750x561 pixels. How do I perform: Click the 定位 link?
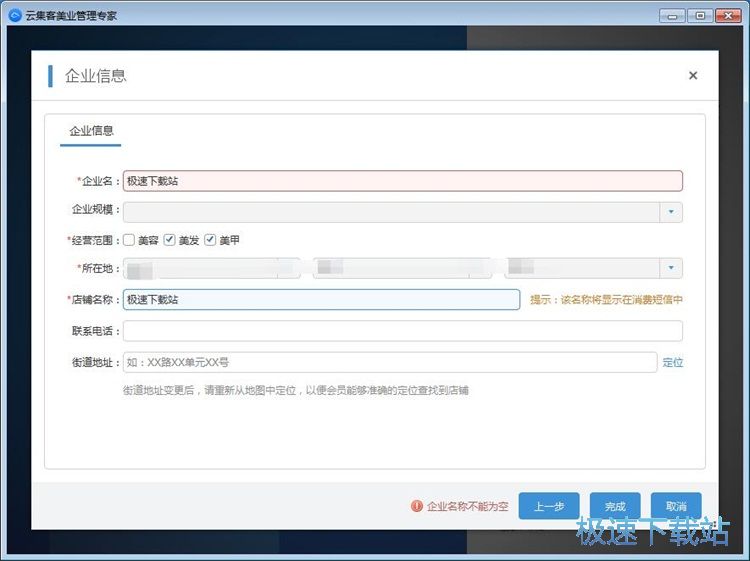[673, 363]
